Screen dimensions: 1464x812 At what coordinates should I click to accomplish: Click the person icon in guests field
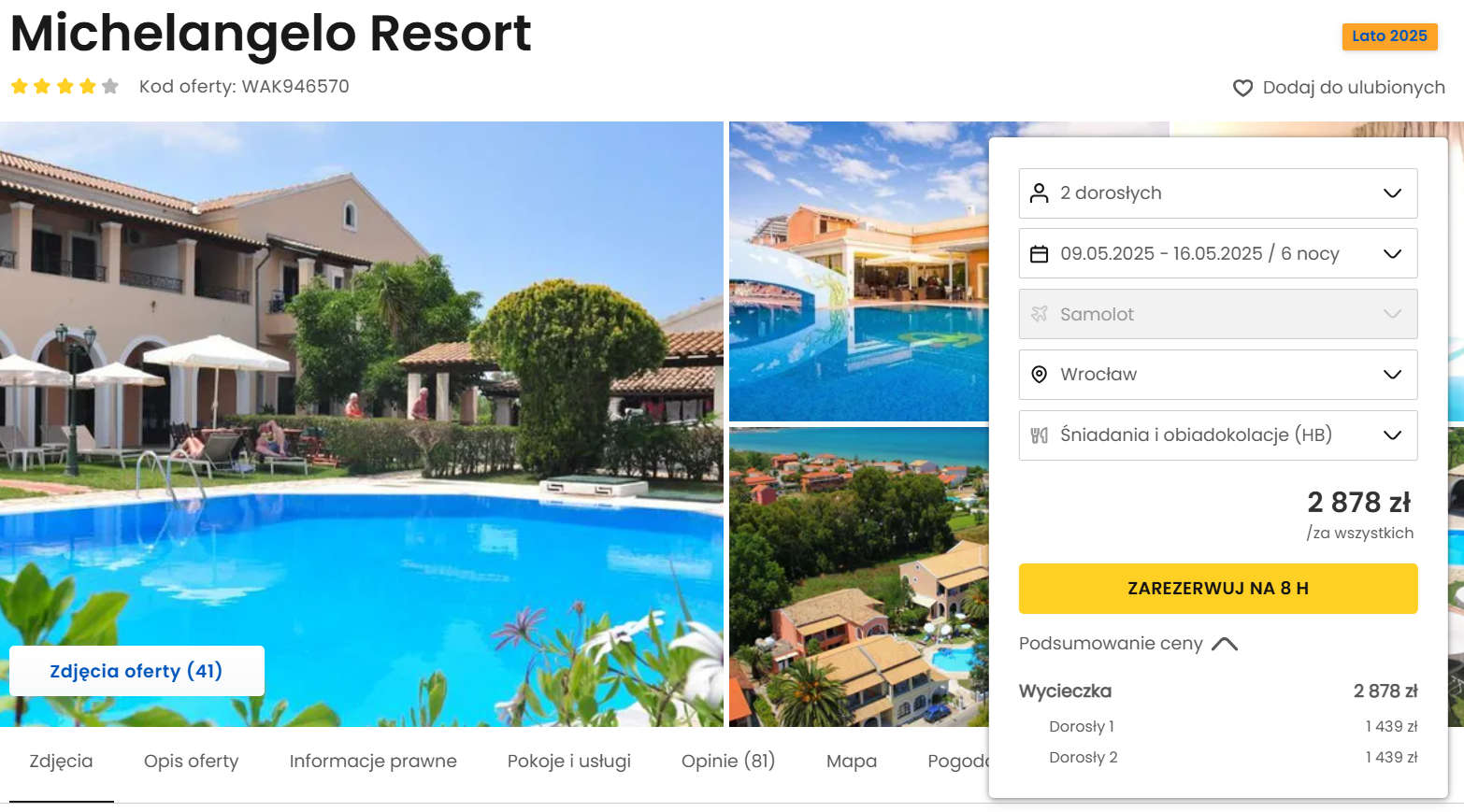pos(1039,193)
